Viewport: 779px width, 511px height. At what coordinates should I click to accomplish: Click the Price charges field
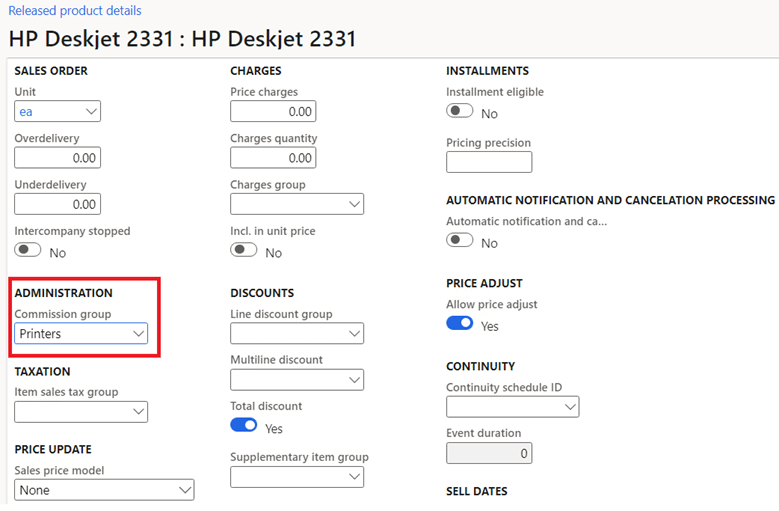coord(273,111)
